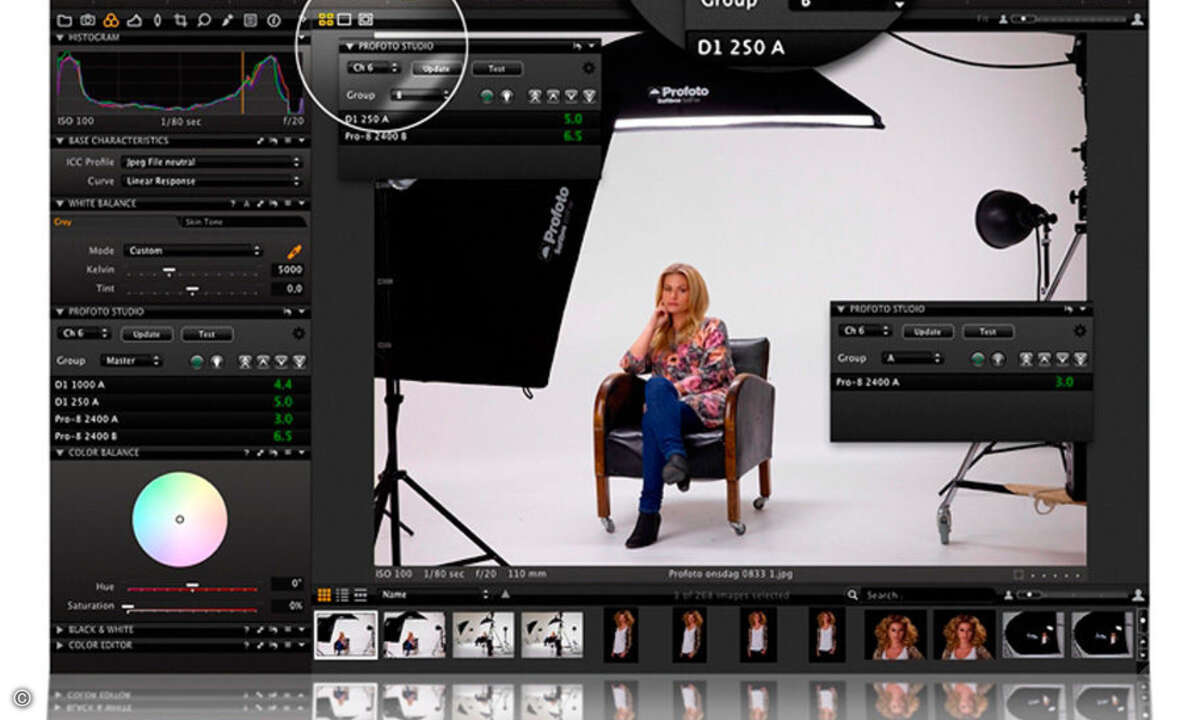Toggle green power button in left Profoto panel
Viewport: 1200px width, 720px height.
click(x=197, y=361)
